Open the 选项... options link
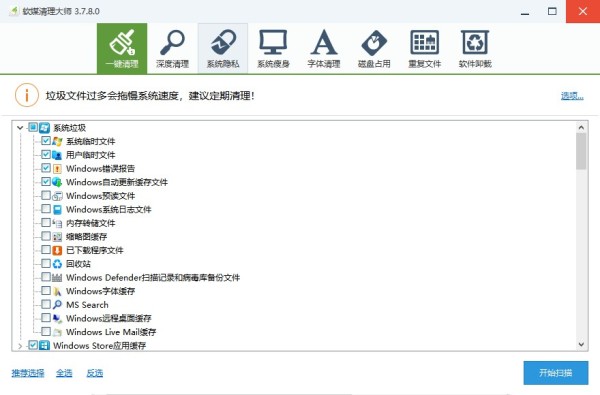This screenshot has width=600, height=395. (x=572, y=96)
